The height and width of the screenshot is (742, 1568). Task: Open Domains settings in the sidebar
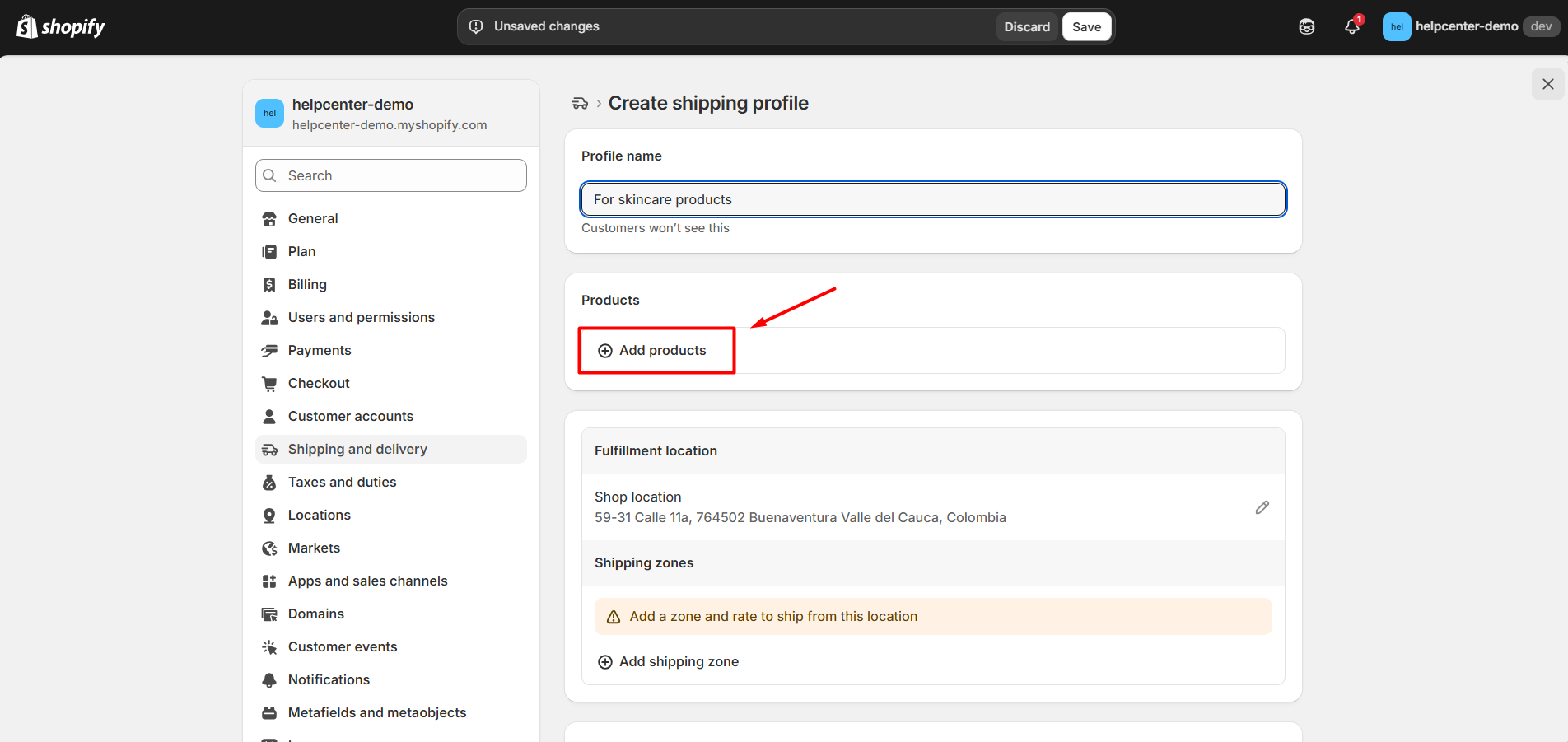[316, 614]
